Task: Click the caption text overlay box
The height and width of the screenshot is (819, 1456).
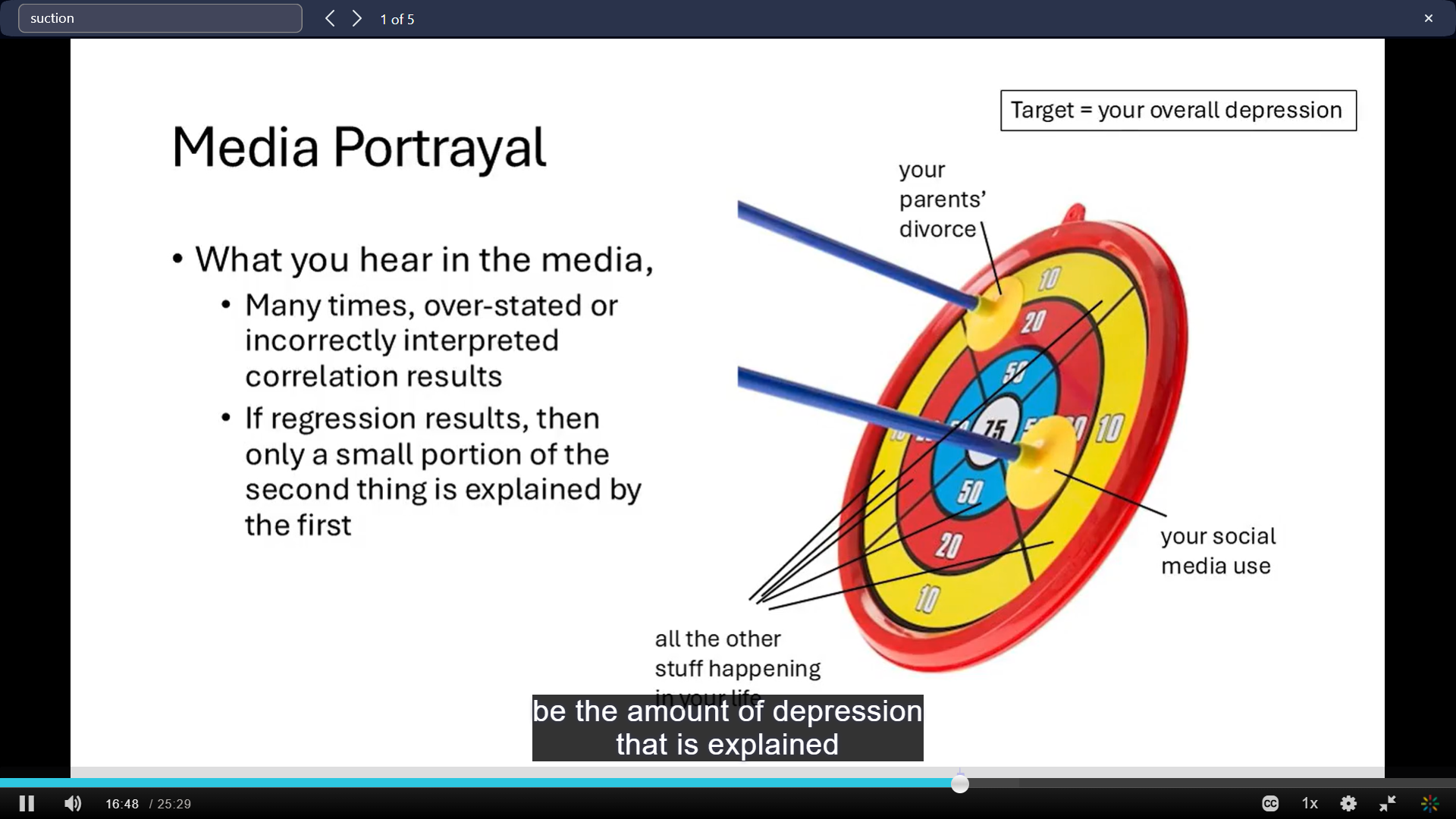Action: [x=727, y=728]
